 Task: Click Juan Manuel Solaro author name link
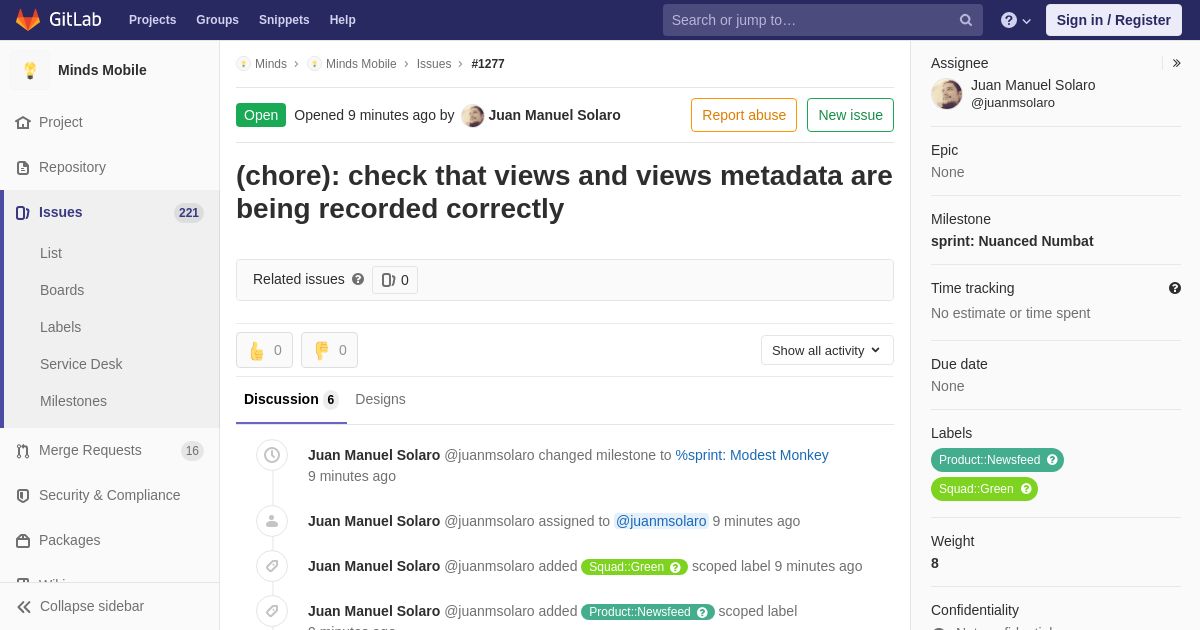(554, 115)
